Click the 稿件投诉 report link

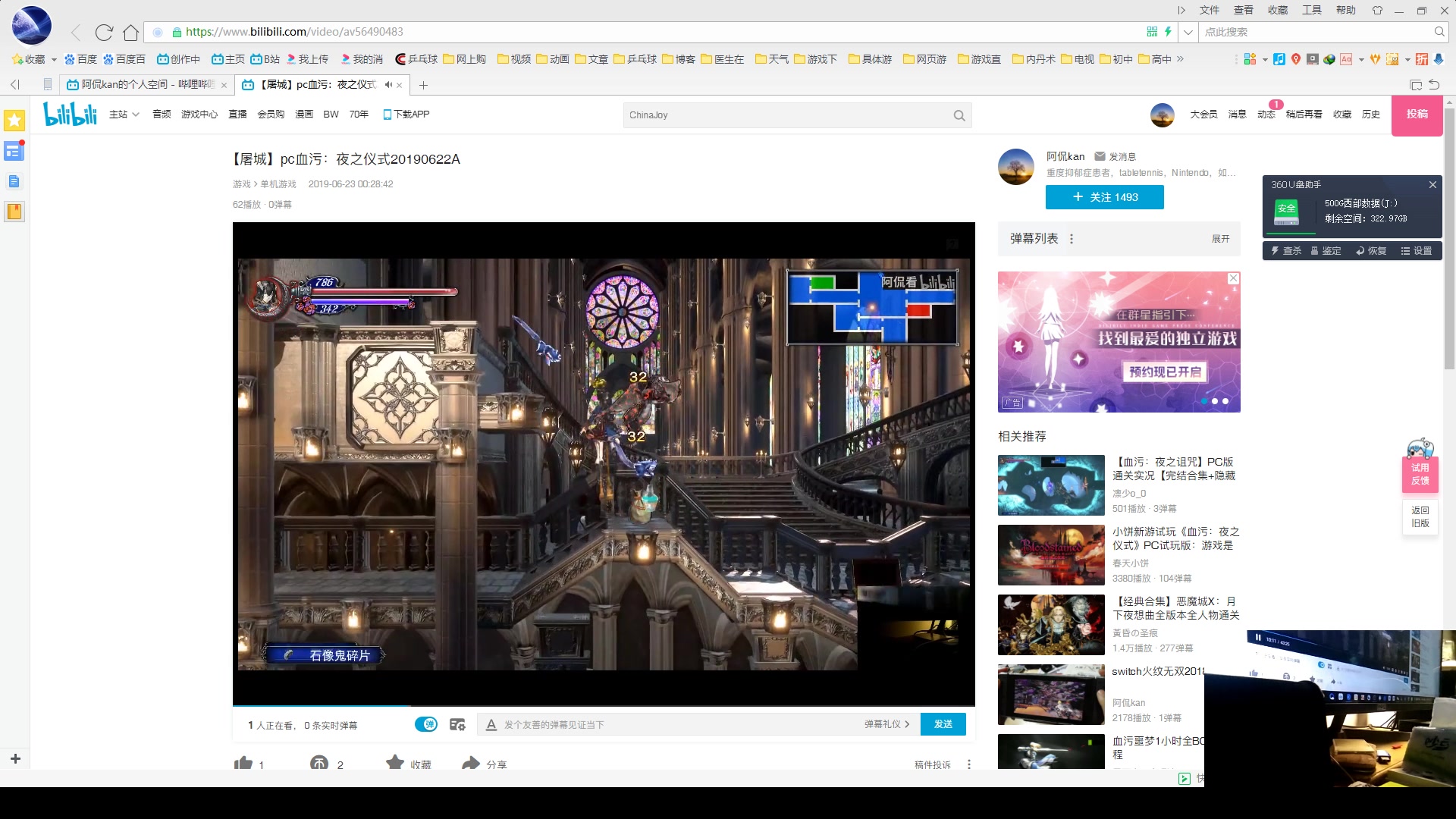point(932,764)
